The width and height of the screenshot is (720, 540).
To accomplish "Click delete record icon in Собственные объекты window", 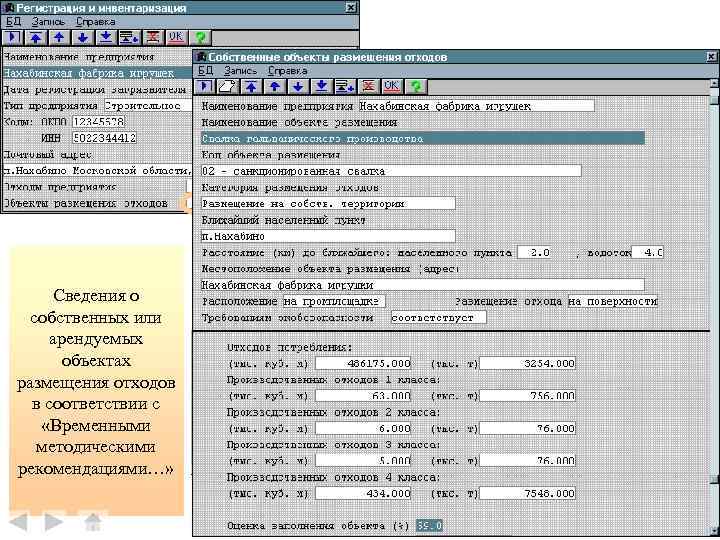I will point(368,86).
